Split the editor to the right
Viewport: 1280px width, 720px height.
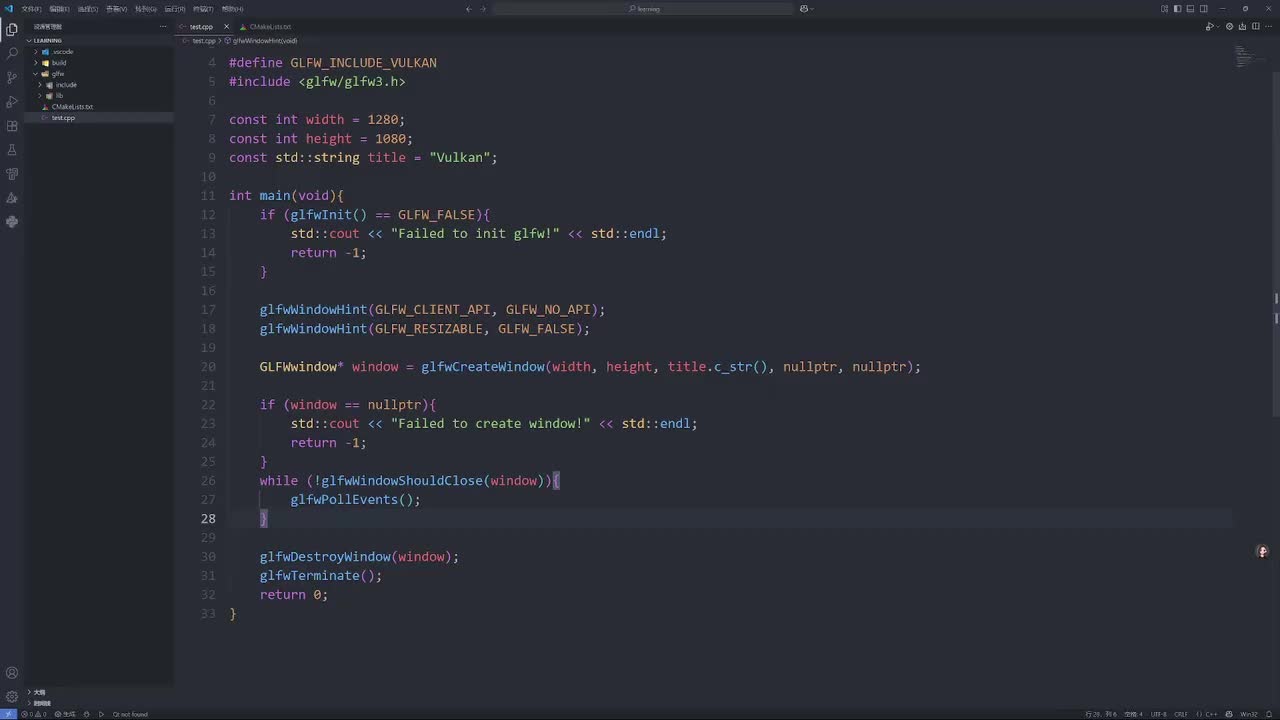(1255, 27)
